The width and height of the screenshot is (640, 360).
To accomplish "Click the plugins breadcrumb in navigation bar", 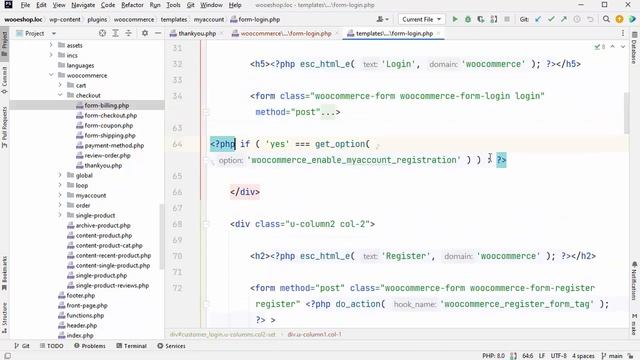I will (x=97, y=19).
